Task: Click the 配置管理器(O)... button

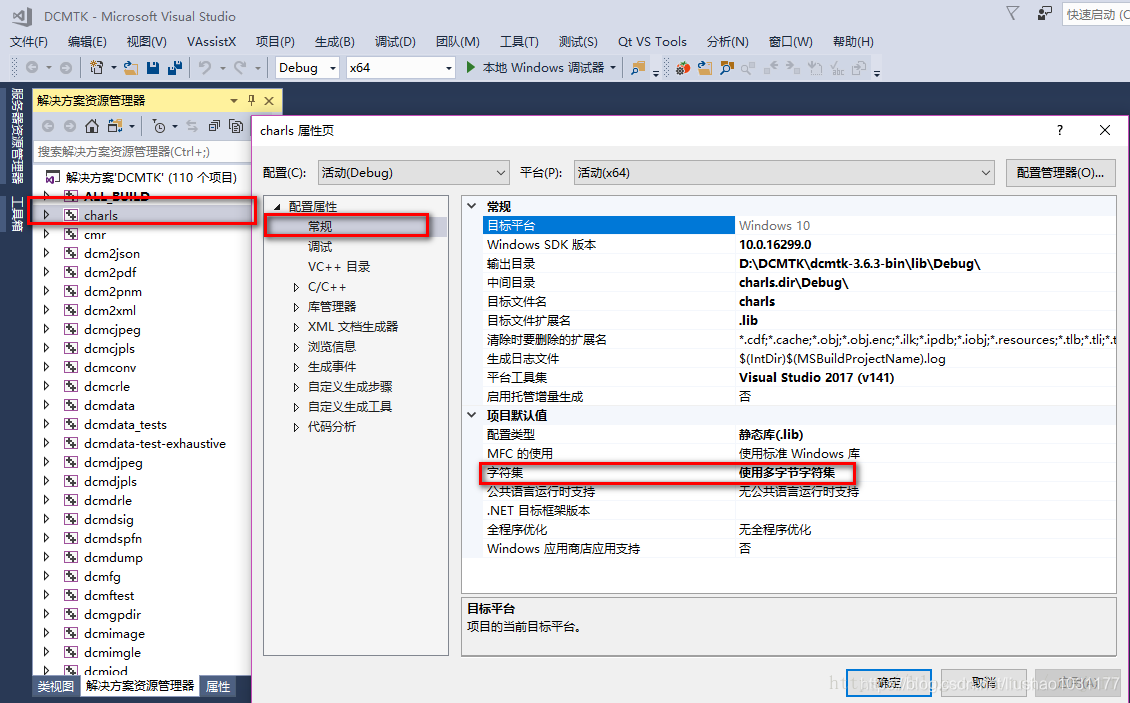Action: point(1060,173)
